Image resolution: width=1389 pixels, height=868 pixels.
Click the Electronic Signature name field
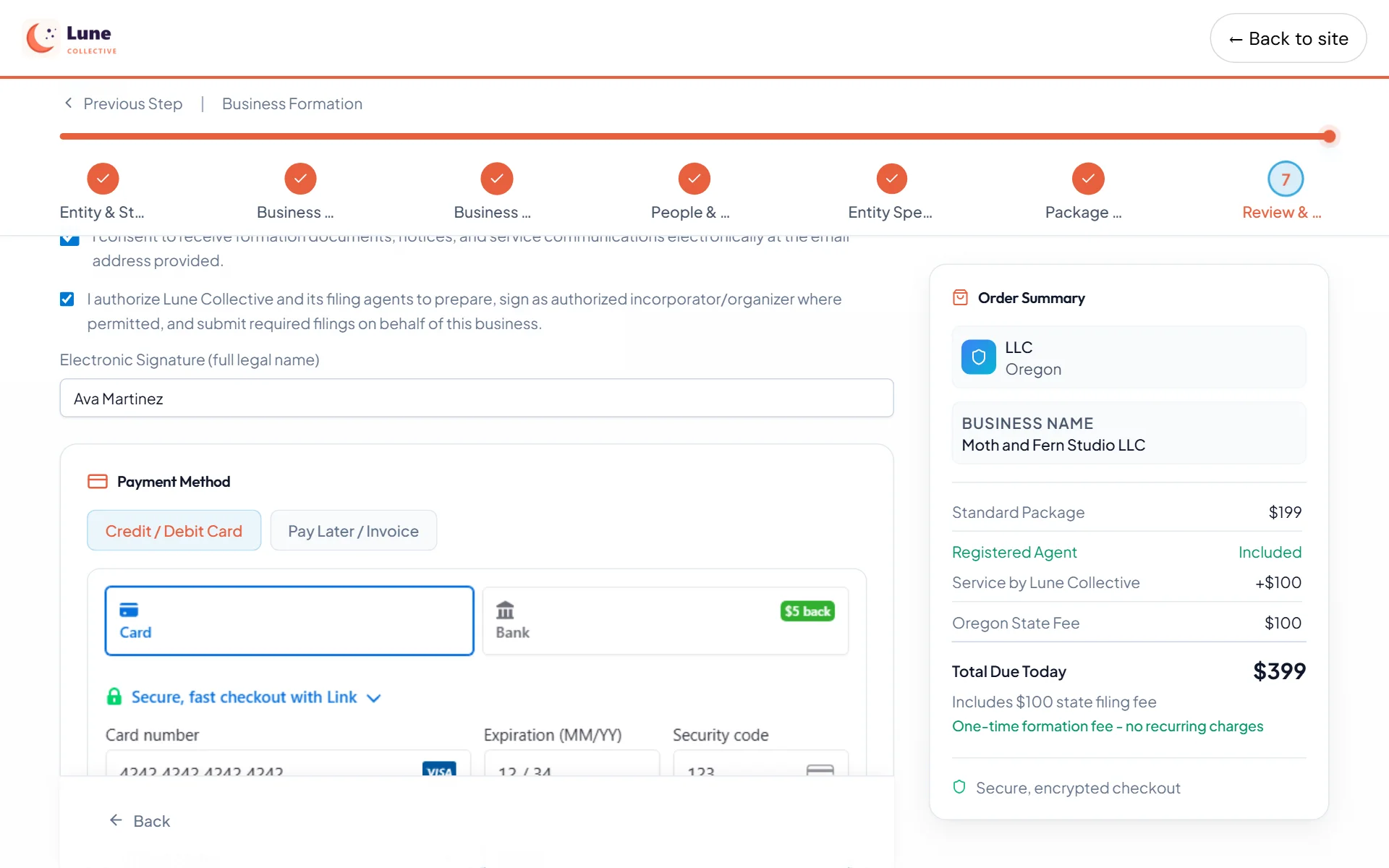click(x=477, y=399)
